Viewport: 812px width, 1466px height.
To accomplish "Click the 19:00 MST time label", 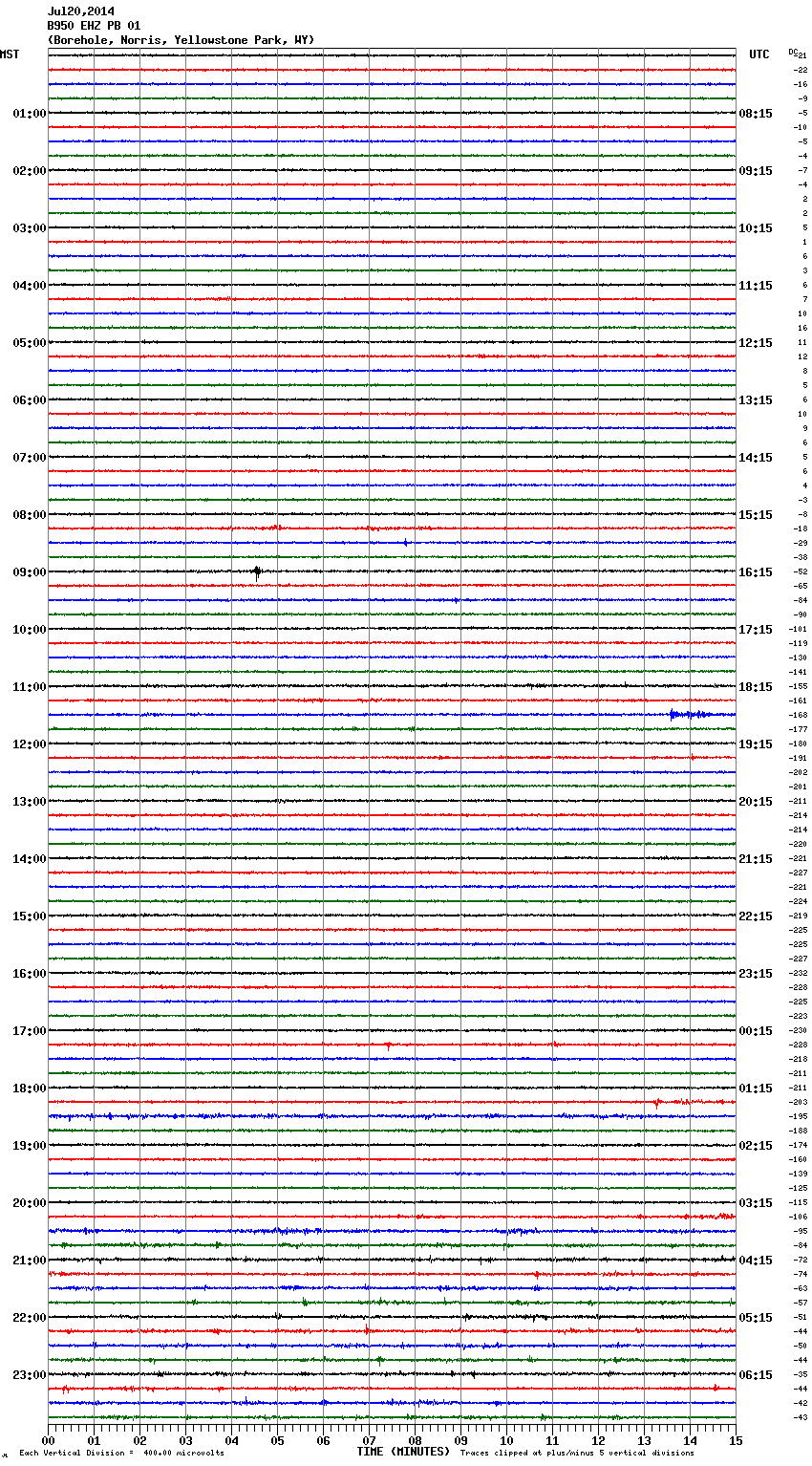I will (x=30, y=1146).
